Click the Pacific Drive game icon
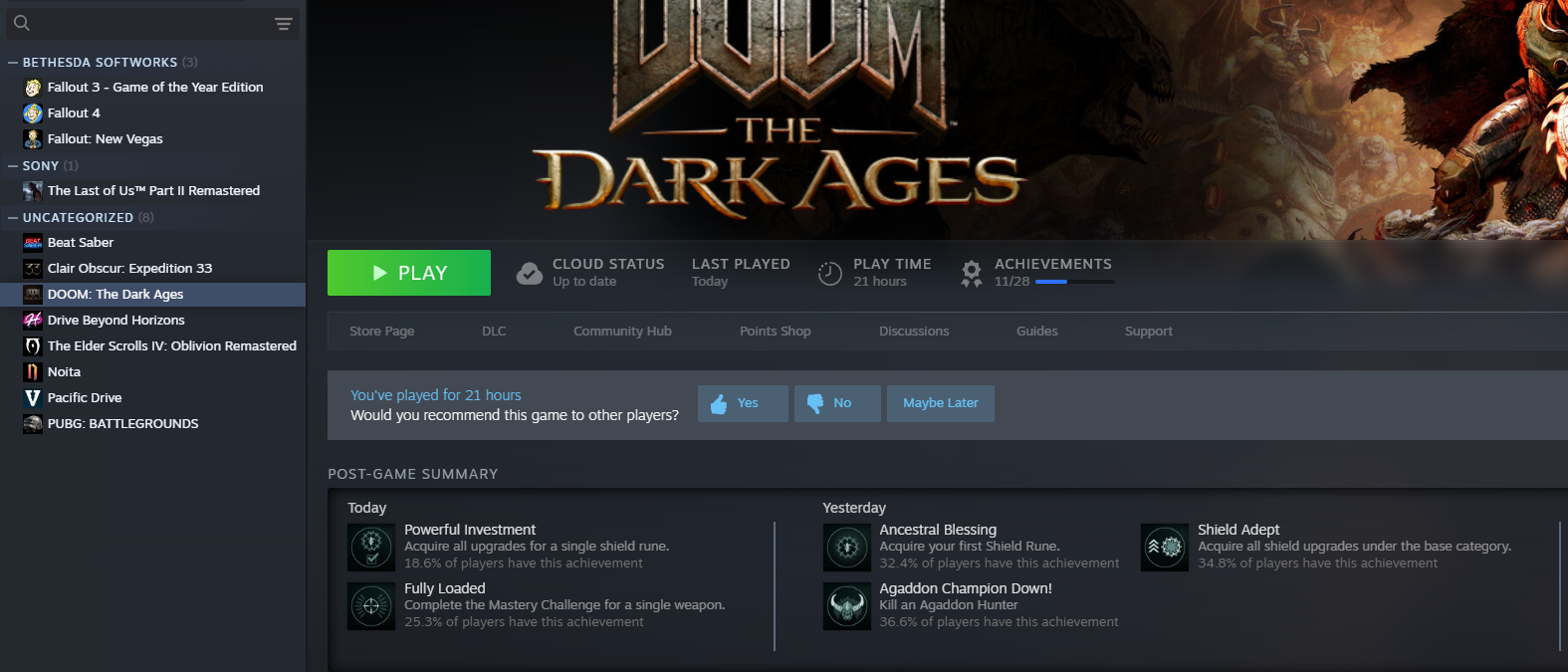 33,398
